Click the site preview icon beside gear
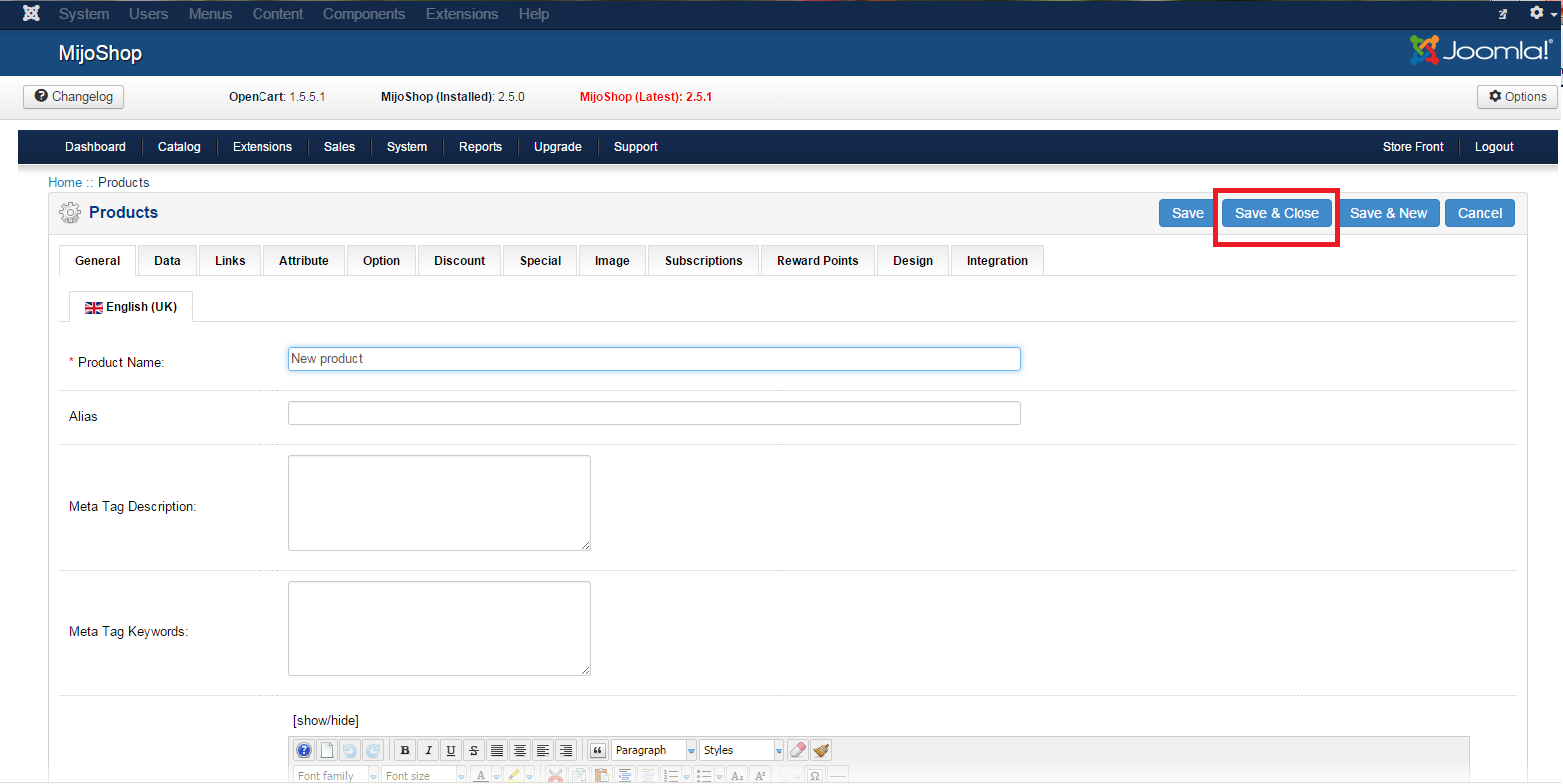 1503,14
